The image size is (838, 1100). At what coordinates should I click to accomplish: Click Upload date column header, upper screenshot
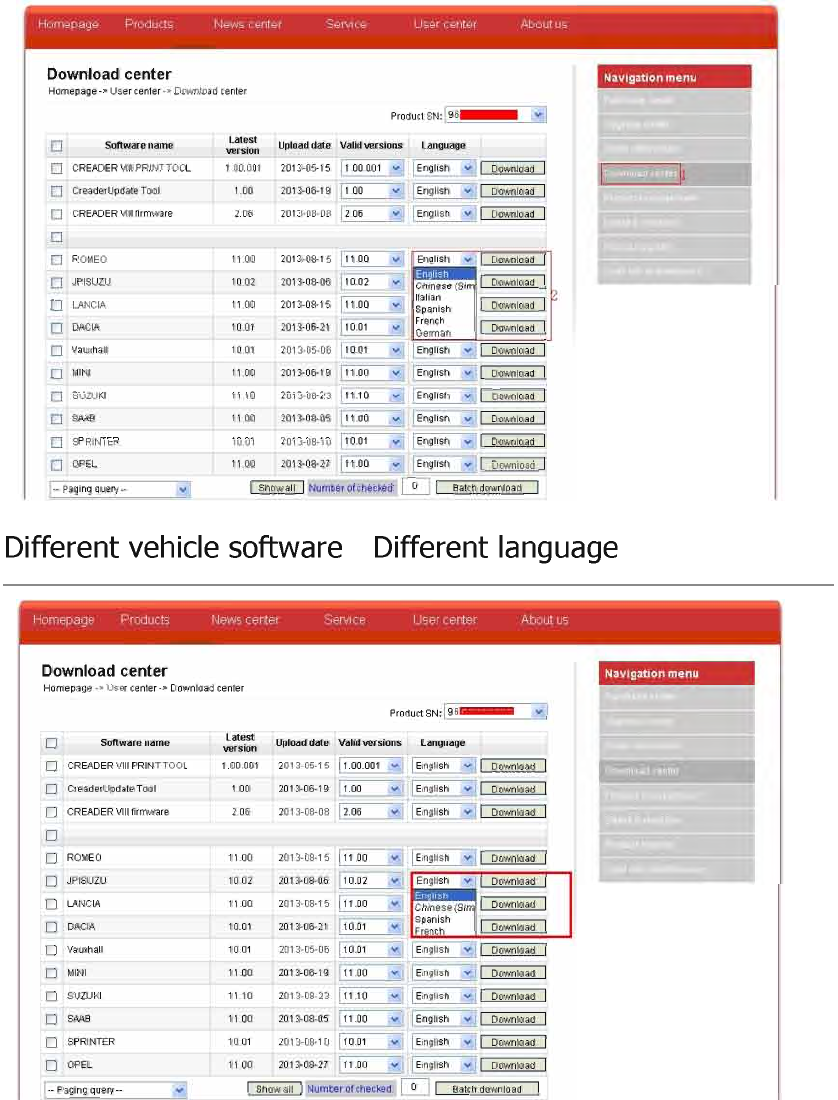point(304,146)
